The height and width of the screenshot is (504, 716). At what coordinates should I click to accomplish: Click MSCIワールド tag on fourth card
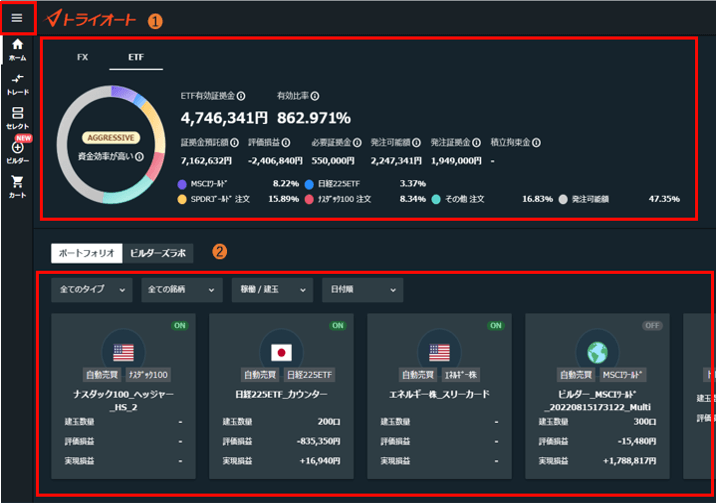click(x=622, y=375)
